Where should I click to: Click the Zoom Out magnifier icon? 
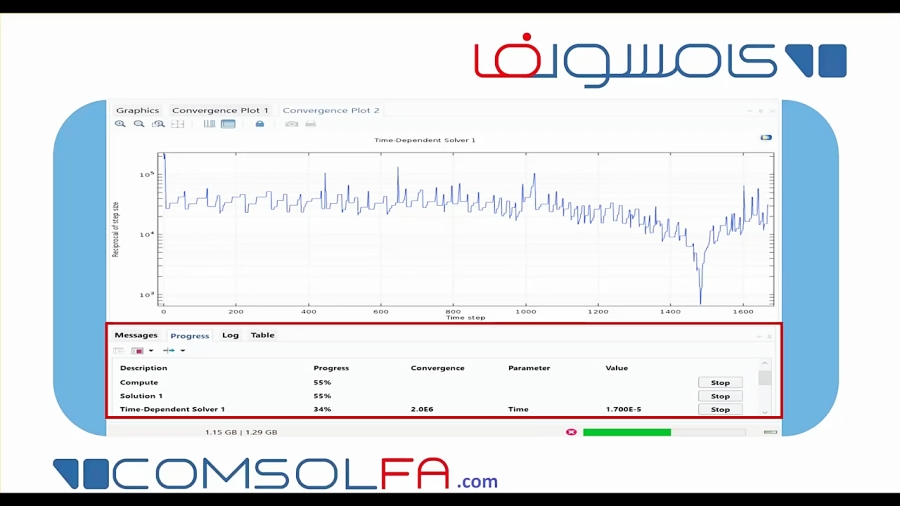coord(139,124)
